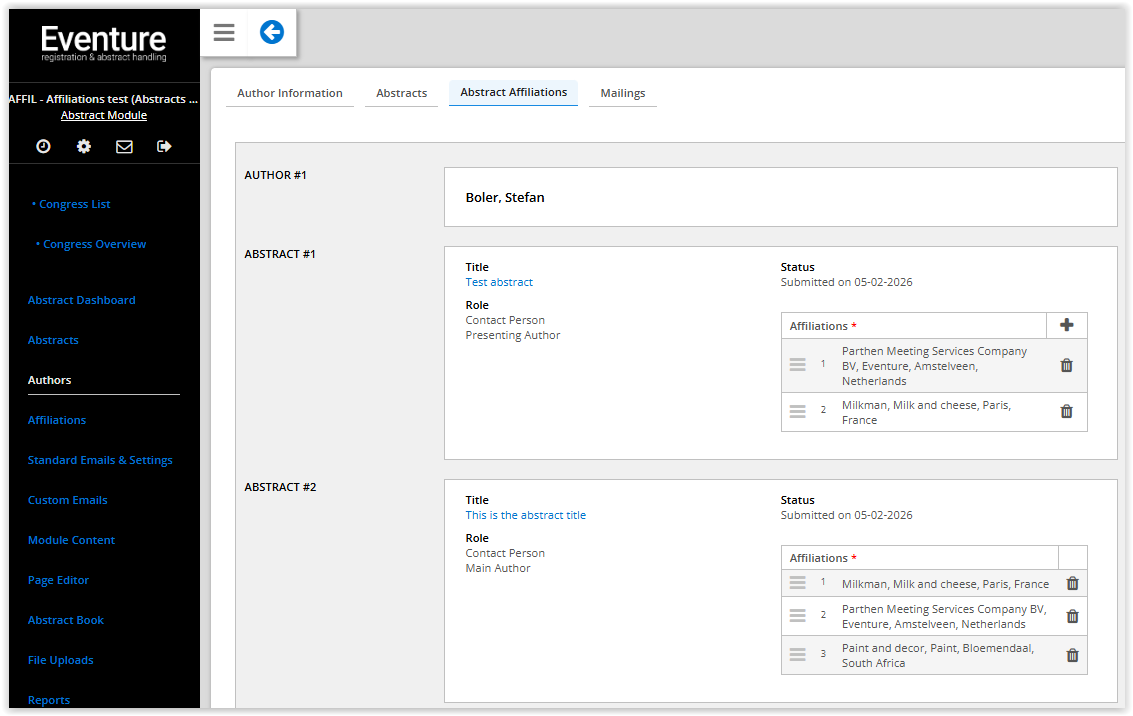Click the clock history icon in sidebar
The width and height of the screenshot is (1133, 716).
43,146
